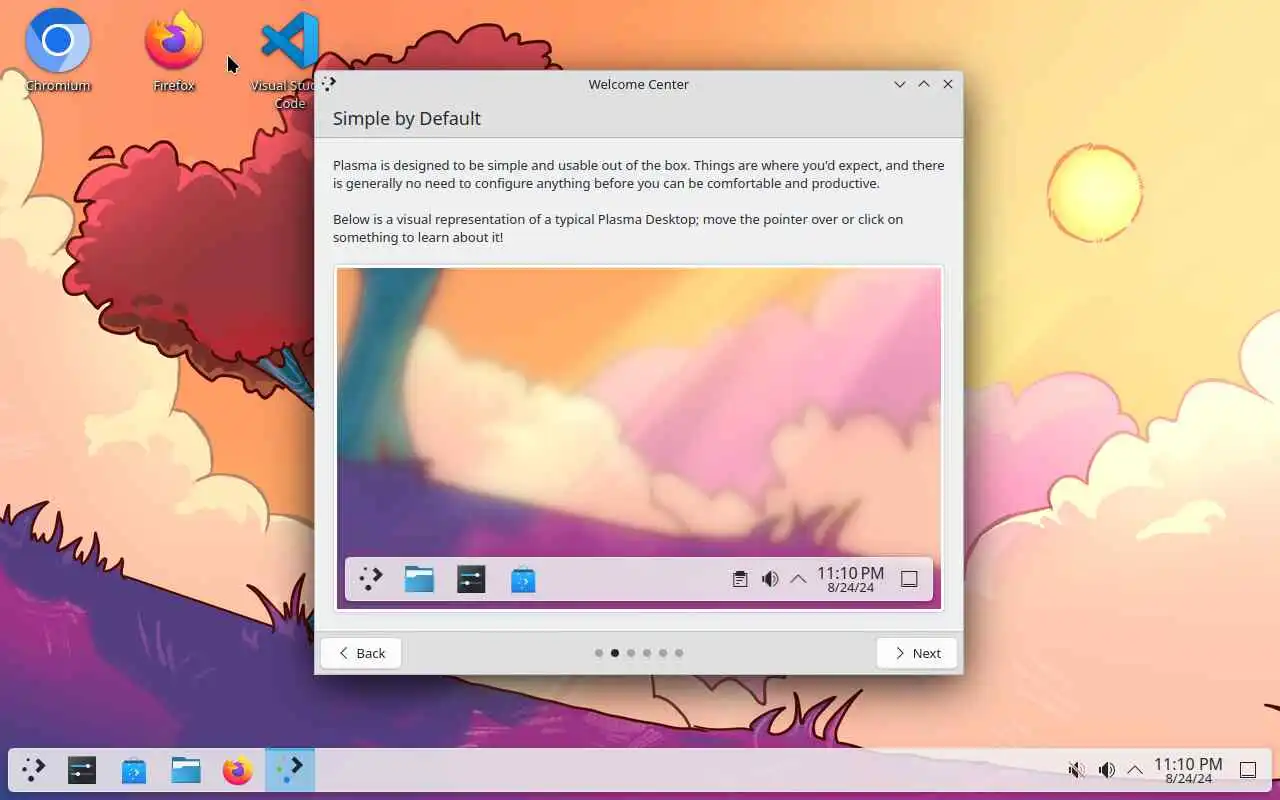Open the taskbar digital clock calendar
Image resolution: width=1280 pixels, height=800 pixels.
click(1188, 770)
